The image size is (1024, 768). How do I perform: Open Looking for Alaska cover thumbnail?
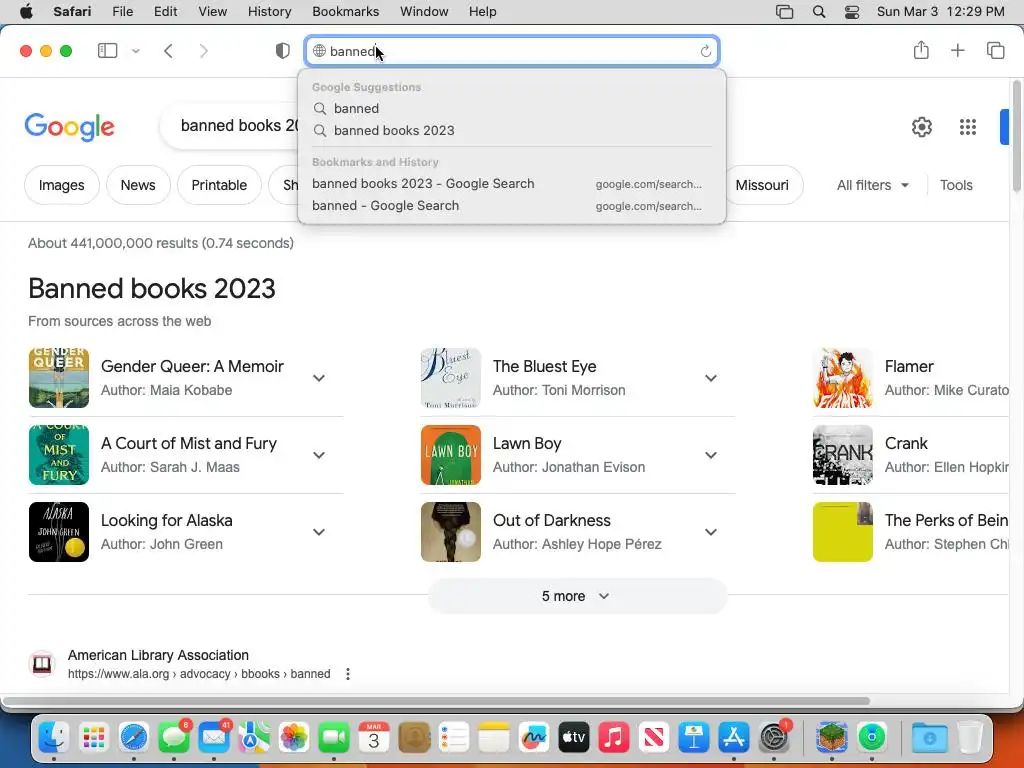[59, 532]
